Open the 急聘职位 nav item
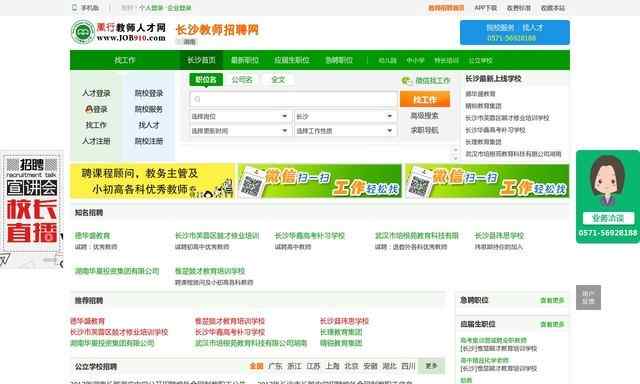 click(339, 60)
